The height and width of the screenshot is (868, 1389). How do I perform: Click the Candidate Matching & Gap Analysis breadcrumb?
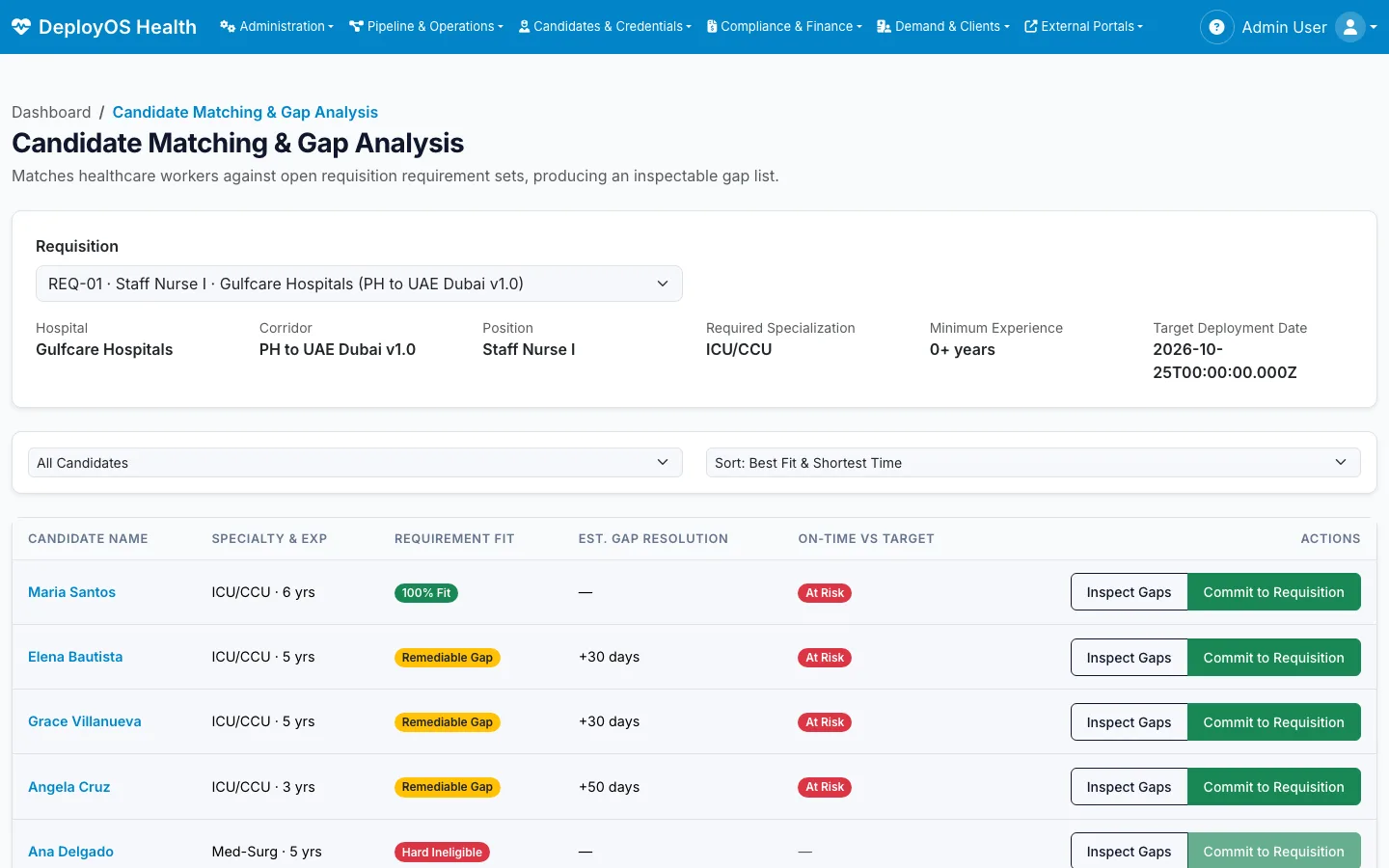tap(245, 112)
